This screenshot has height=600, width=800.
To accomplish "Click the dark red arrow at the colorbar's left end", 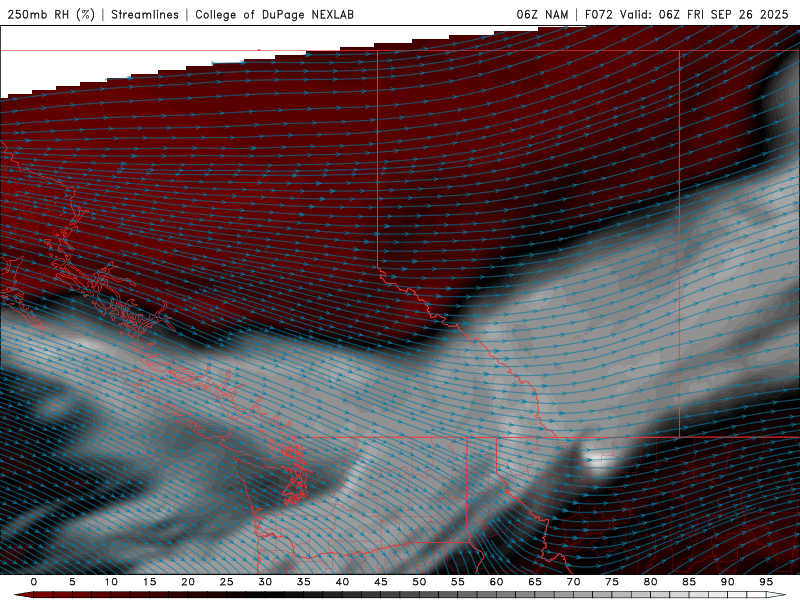I will (23, 595).
